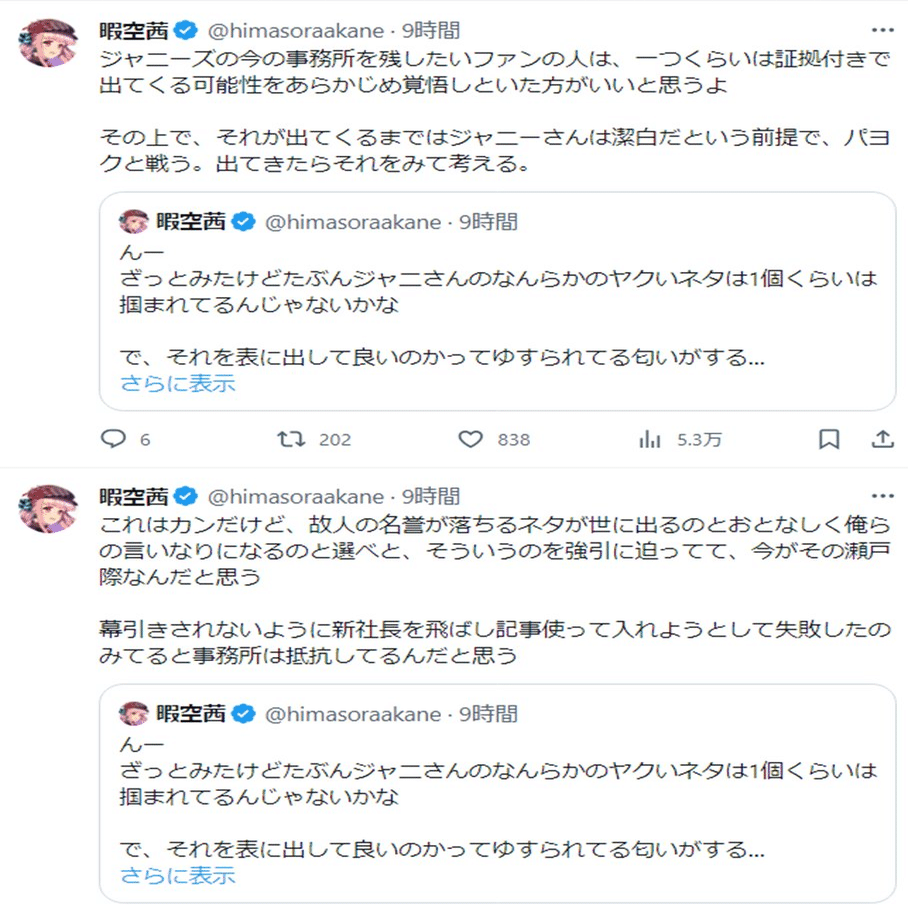Expand さらに表示 in second quoted tweet
This screenshot has width=908, height=908.
(x=178, y=875)
